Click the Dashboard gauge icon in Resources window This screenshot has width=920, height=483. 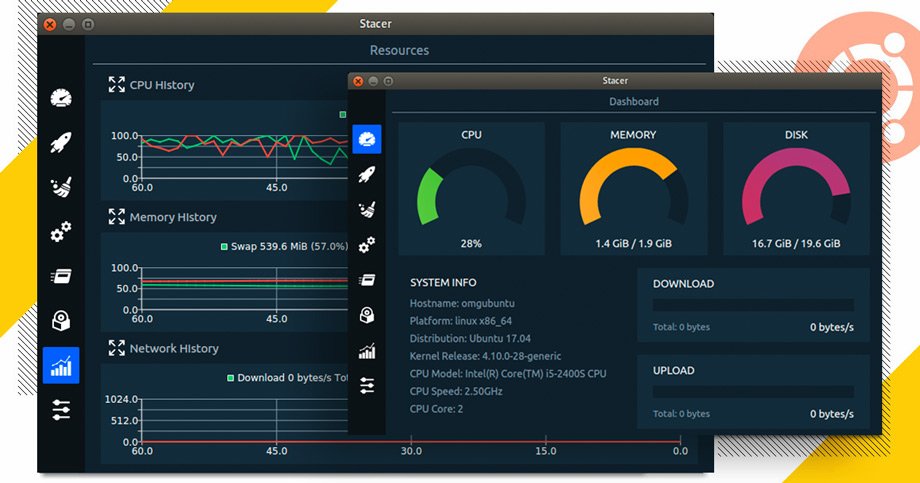click(x=61, y=99)
